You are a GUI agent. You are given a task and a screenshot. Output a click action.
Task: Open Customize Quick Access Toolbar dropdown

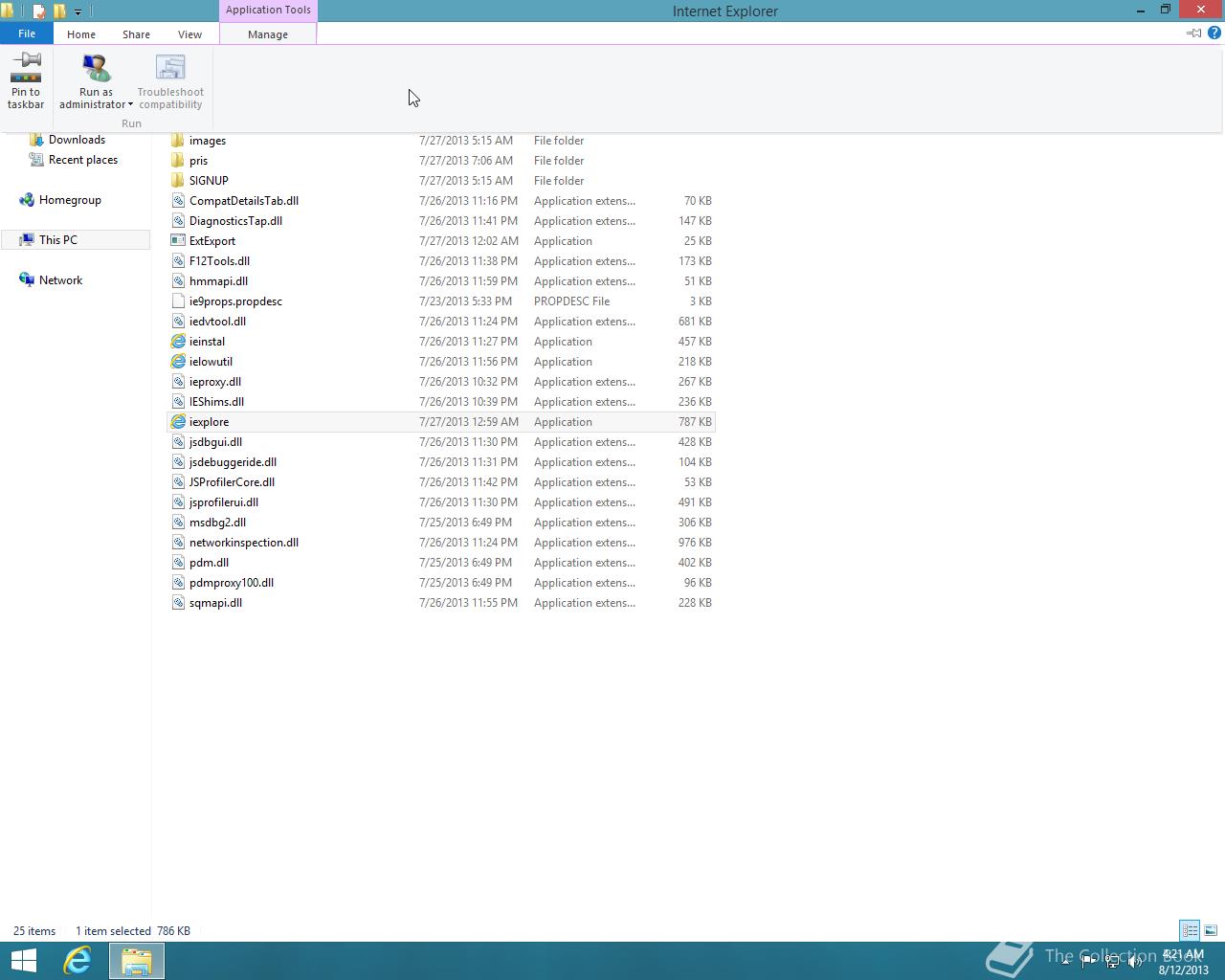[x=78, y=11]
